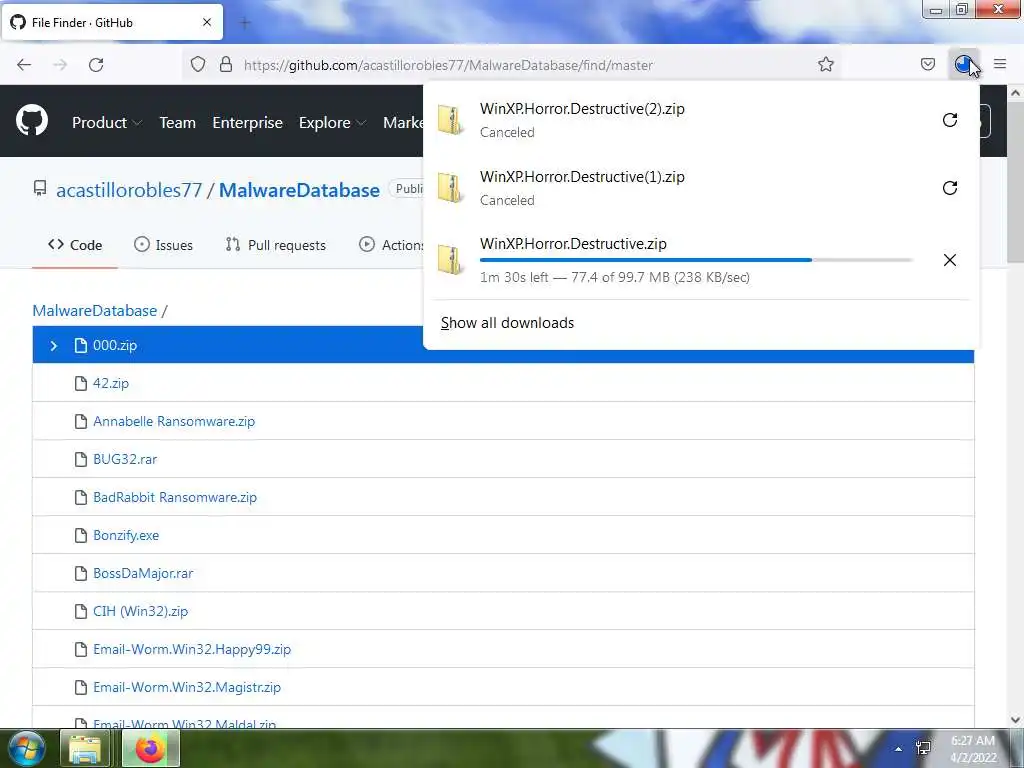This screenshot has height=768, width=1024.
Task: Switch to the Code tab
Action: click(x=75, y=245)
